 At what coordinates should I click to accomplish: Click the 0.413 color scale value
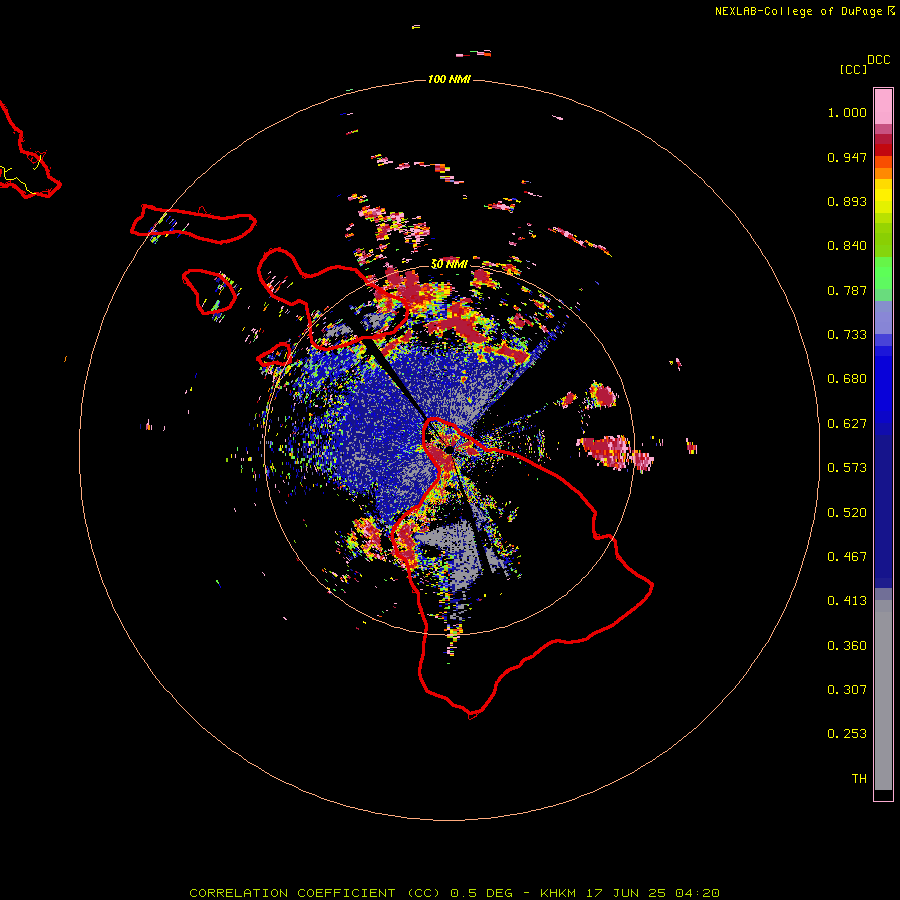point(847,601)
